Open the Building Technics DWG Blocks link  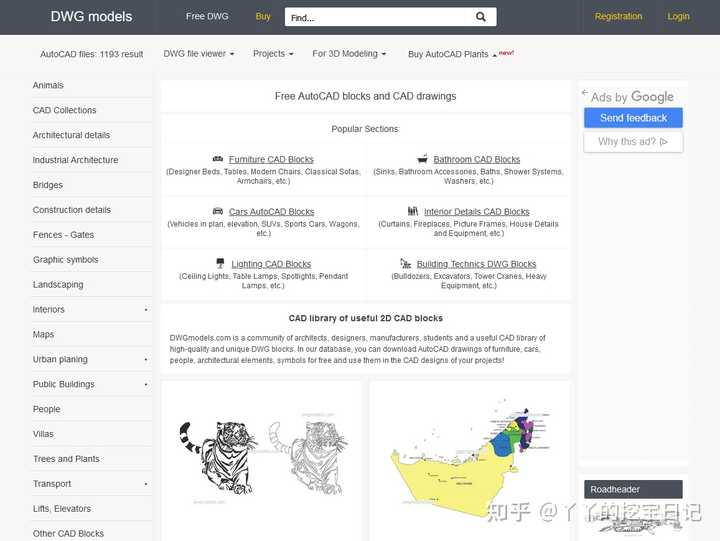[476, 264]
